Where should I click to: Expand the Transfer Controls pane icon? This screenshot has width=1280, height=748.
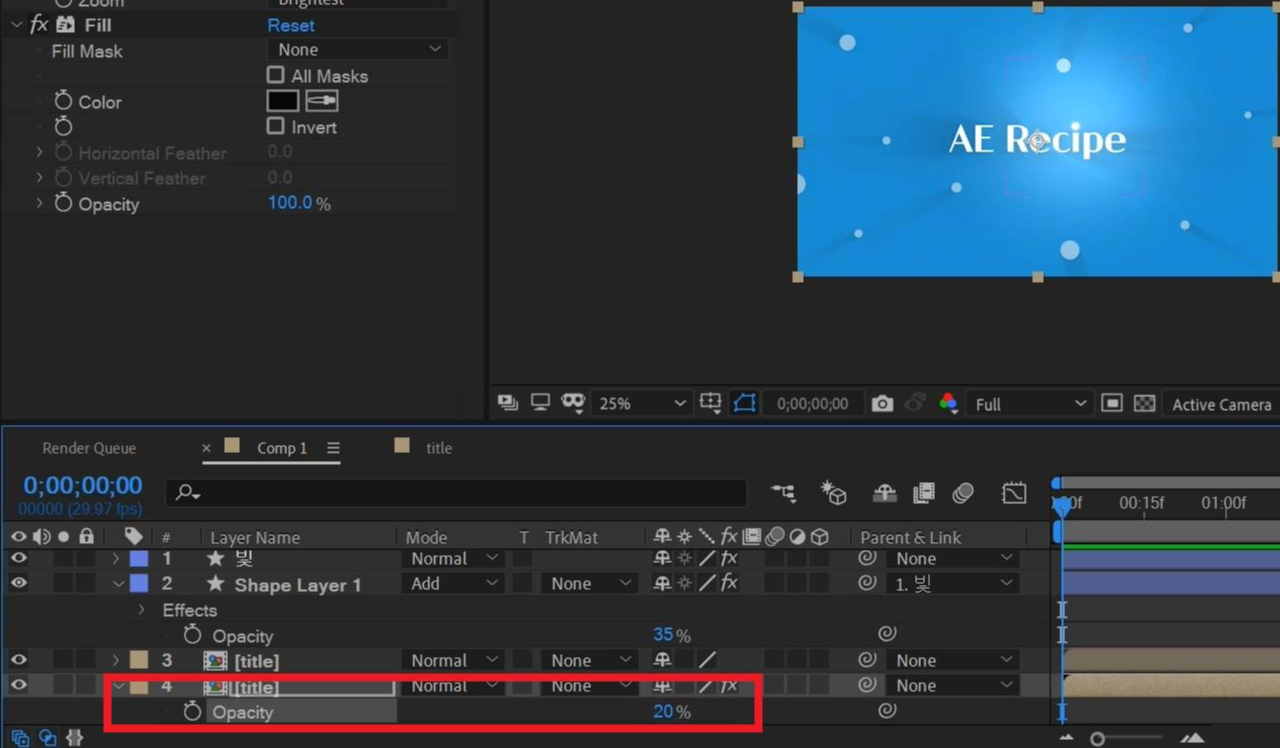47,738
